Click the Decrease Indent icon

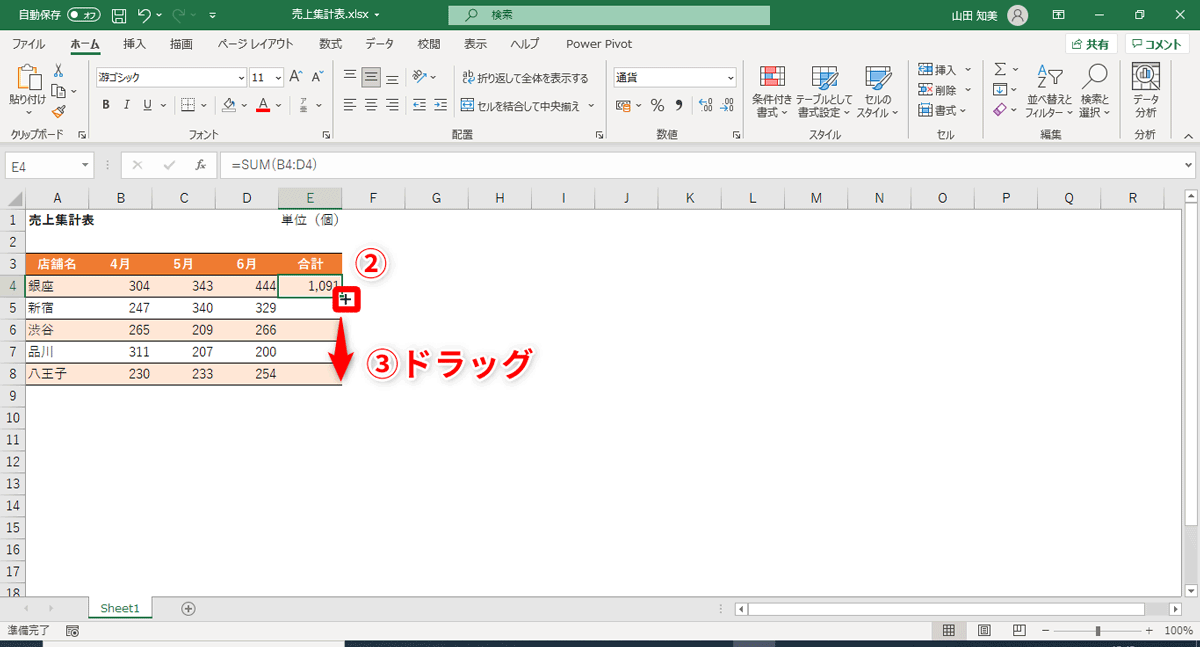(419, 105)
